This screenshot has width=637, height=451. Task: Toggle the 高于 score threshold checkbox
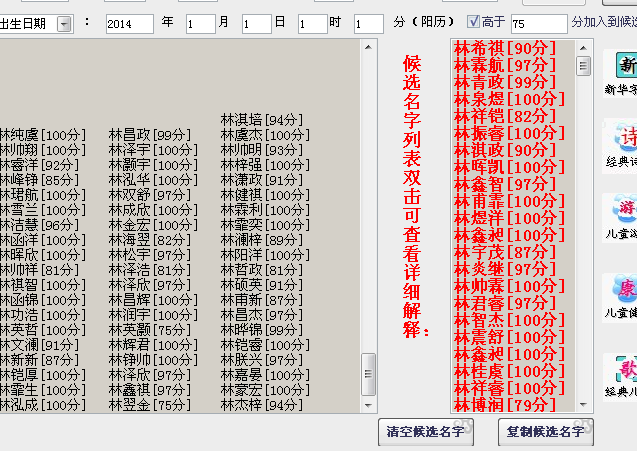473,22
